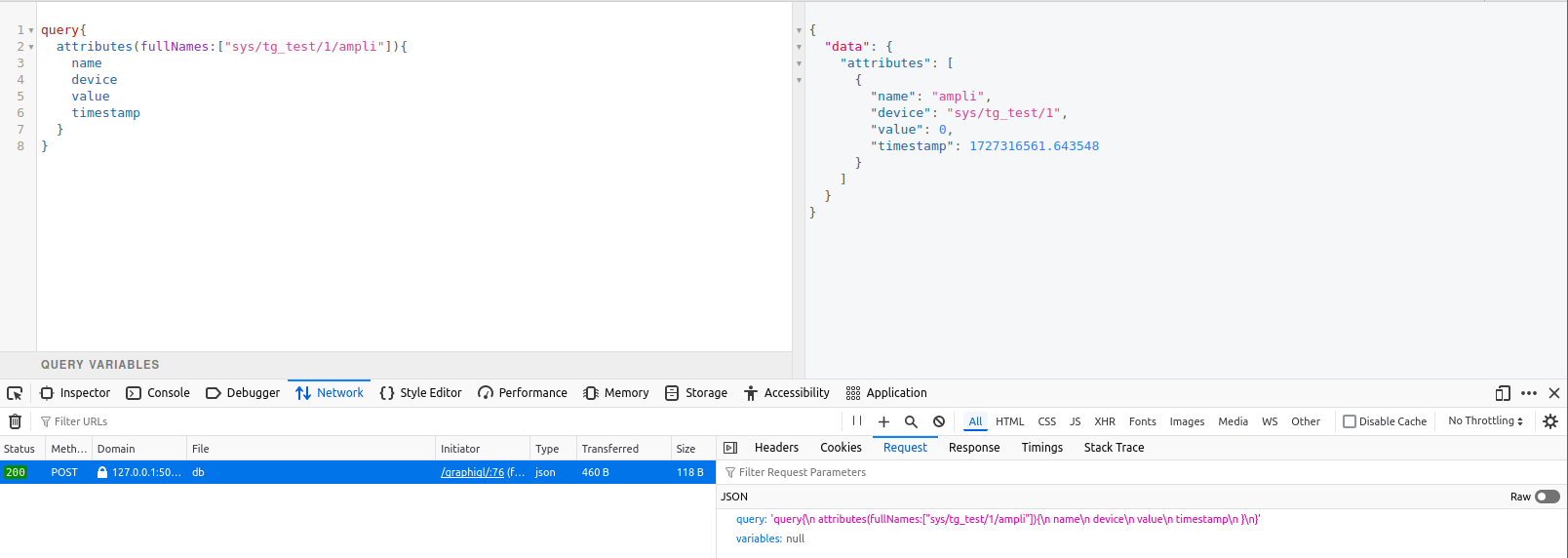
Task: Click the element picker icon
Action: (x=15, y=393)
